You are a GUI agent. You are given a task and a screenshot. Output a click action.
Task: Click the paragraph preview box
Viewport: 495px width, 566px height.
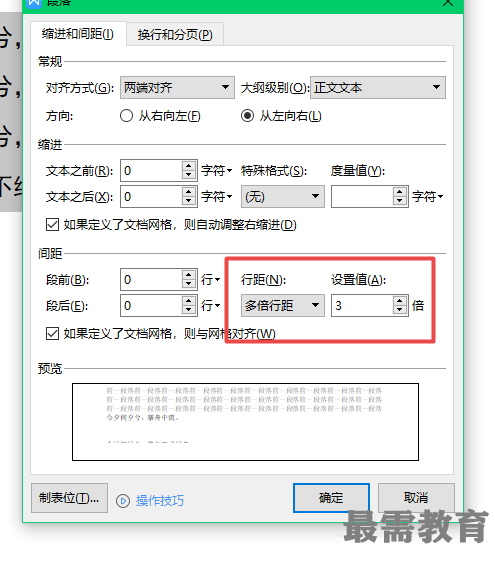pyautogui.click(x=246, y=422)
